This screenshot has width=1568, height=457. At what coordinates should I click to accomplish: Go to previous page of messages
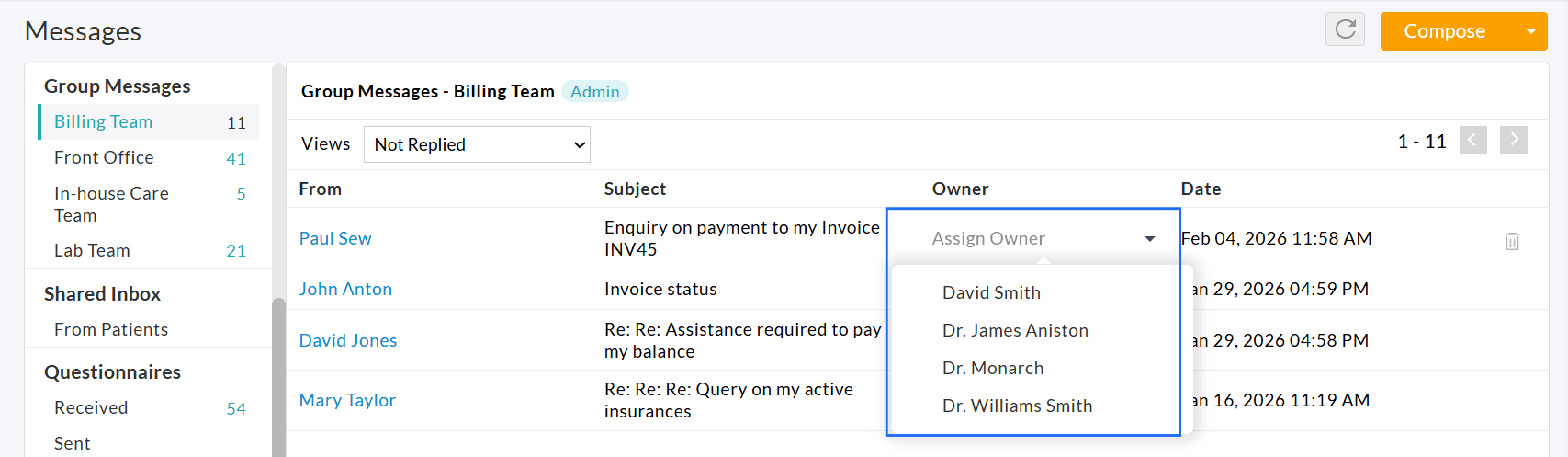click(x=1472, y=140)
